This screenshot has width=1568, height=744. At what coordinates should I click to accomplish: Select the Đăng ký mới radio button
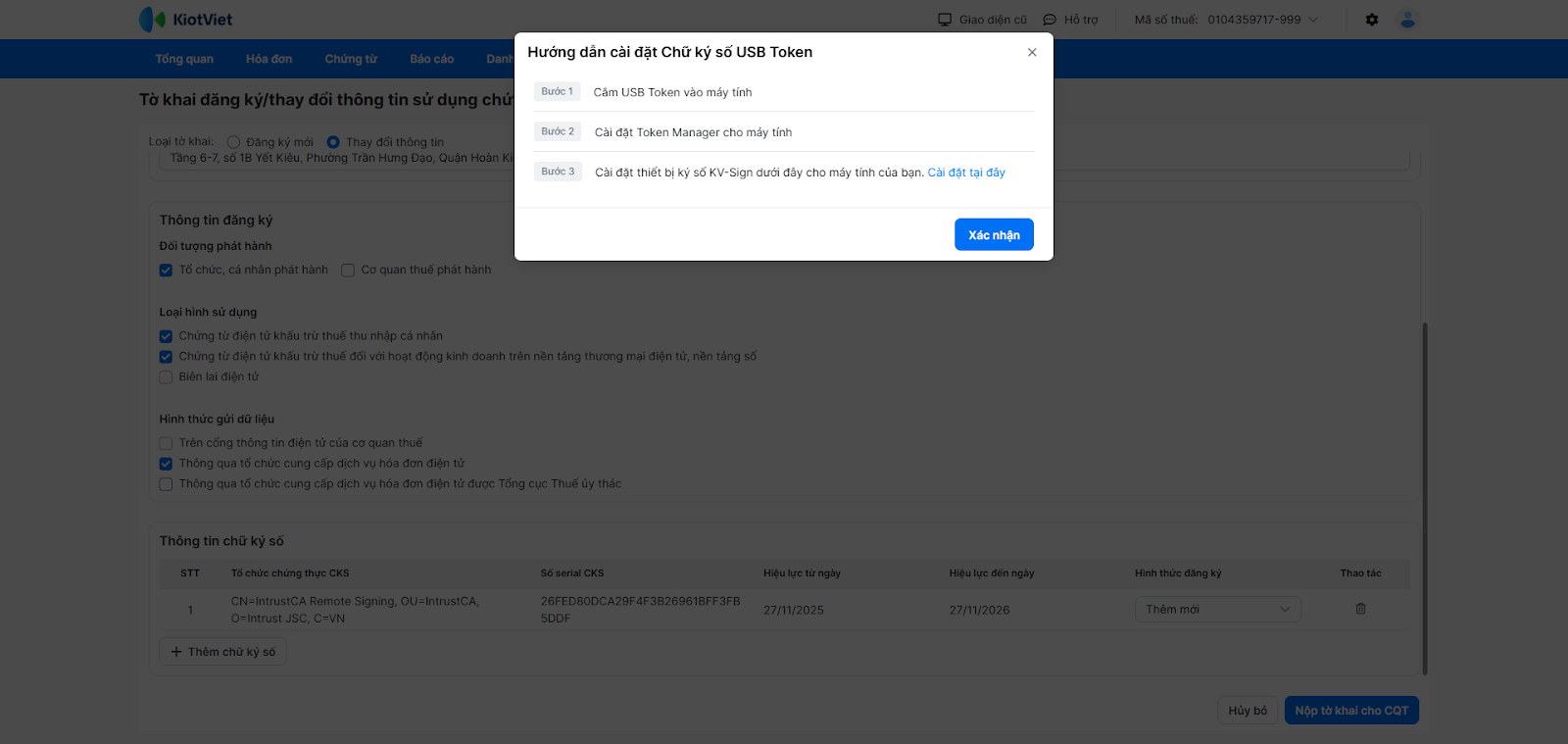(x=233, y=142)
